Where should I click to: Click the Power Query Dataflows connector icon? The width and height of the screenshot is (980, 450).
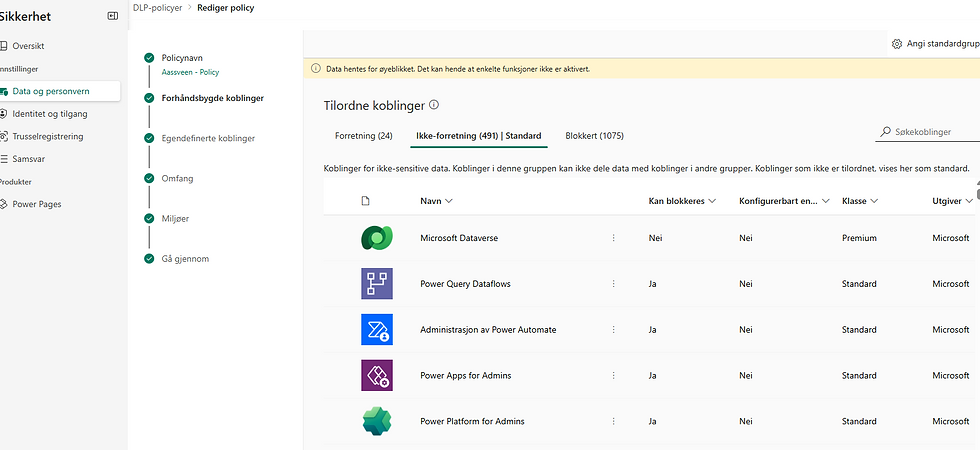click(377, 284)
